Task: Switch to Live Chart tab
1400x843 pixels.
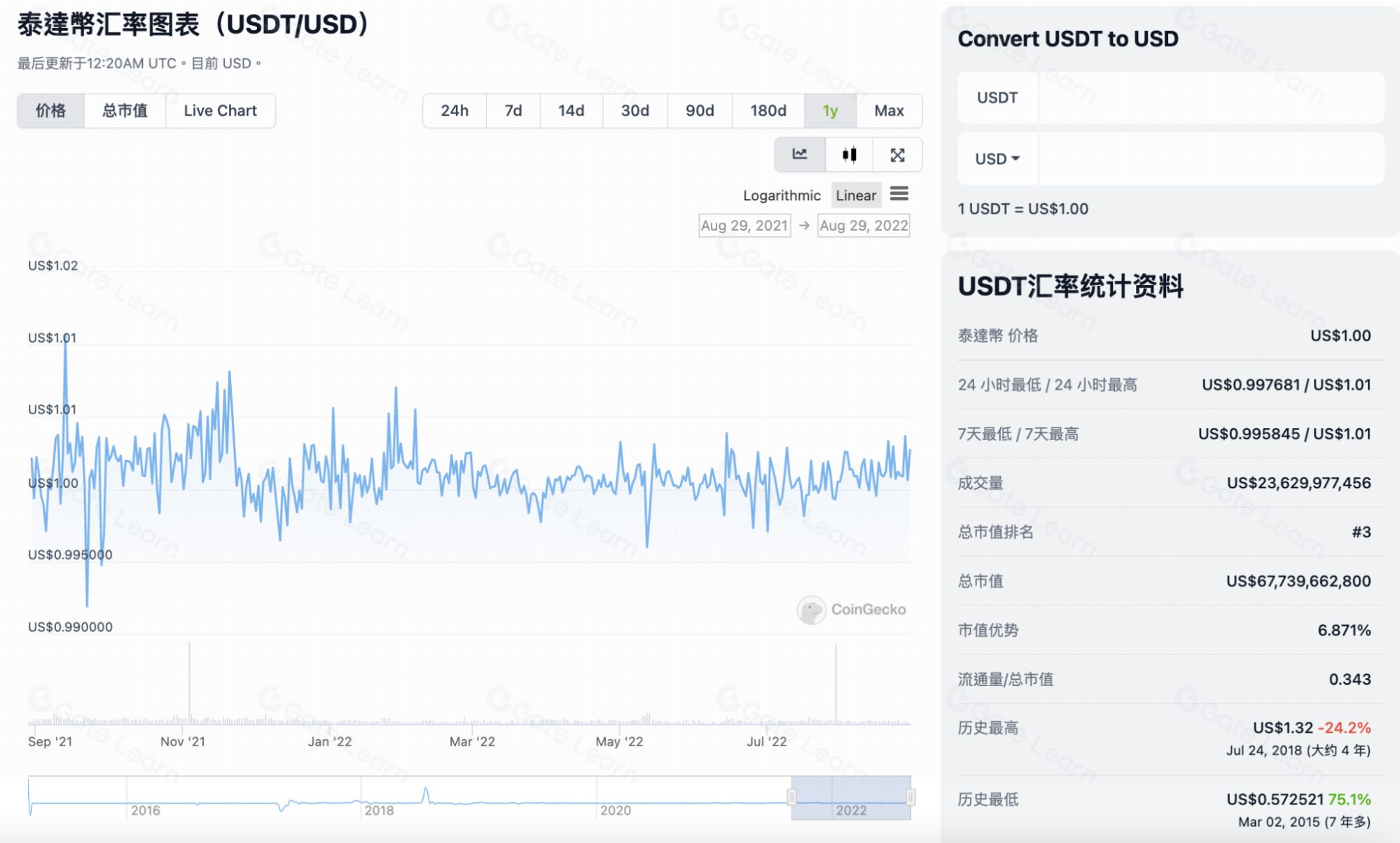Action: 220,111
